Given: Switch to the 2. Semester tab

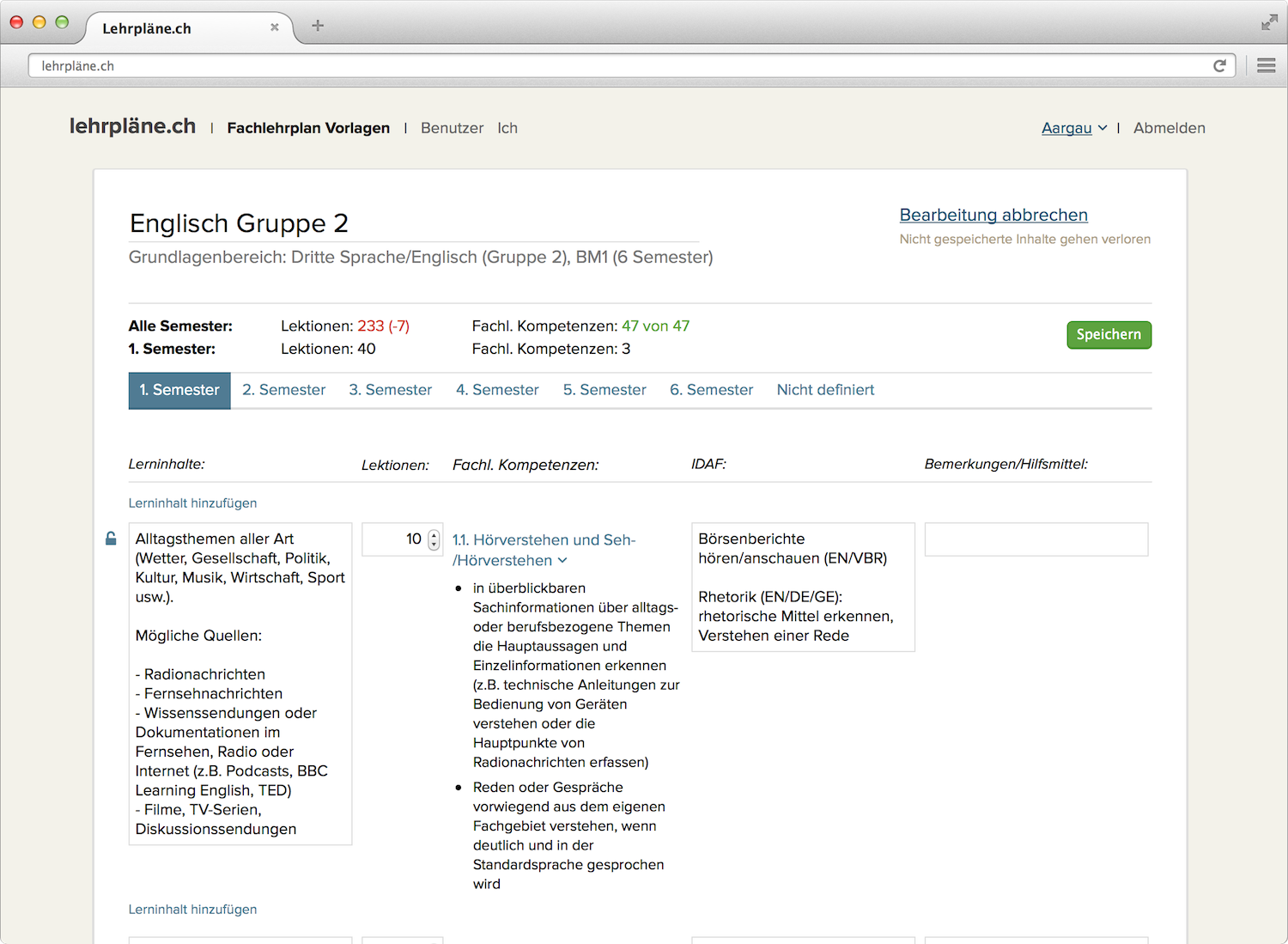Looking at the screenshot, I should (x=284, y=390).
